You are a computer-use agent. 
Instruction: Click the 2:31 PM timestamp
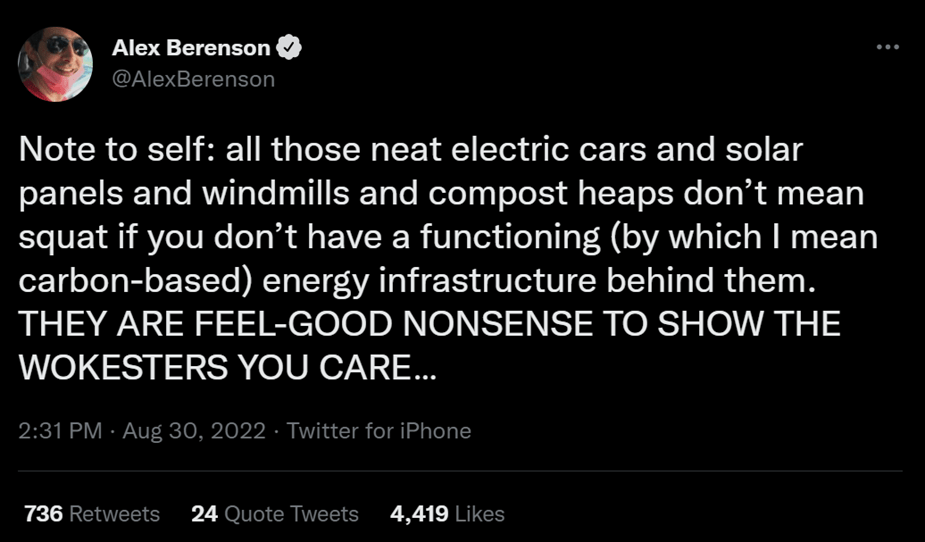click(62, 431)
